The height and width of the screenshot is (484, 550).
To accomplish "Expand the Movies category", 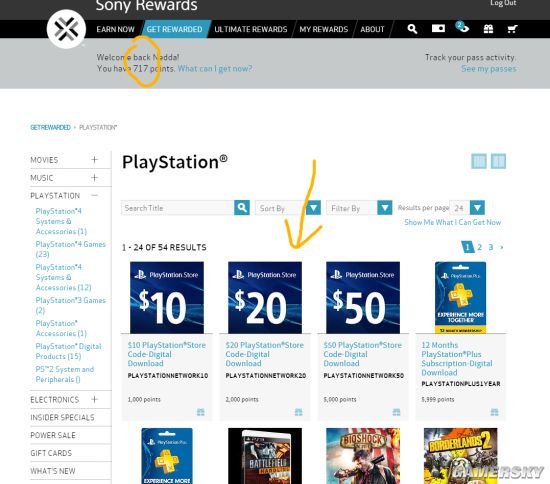I will [94, 160].
